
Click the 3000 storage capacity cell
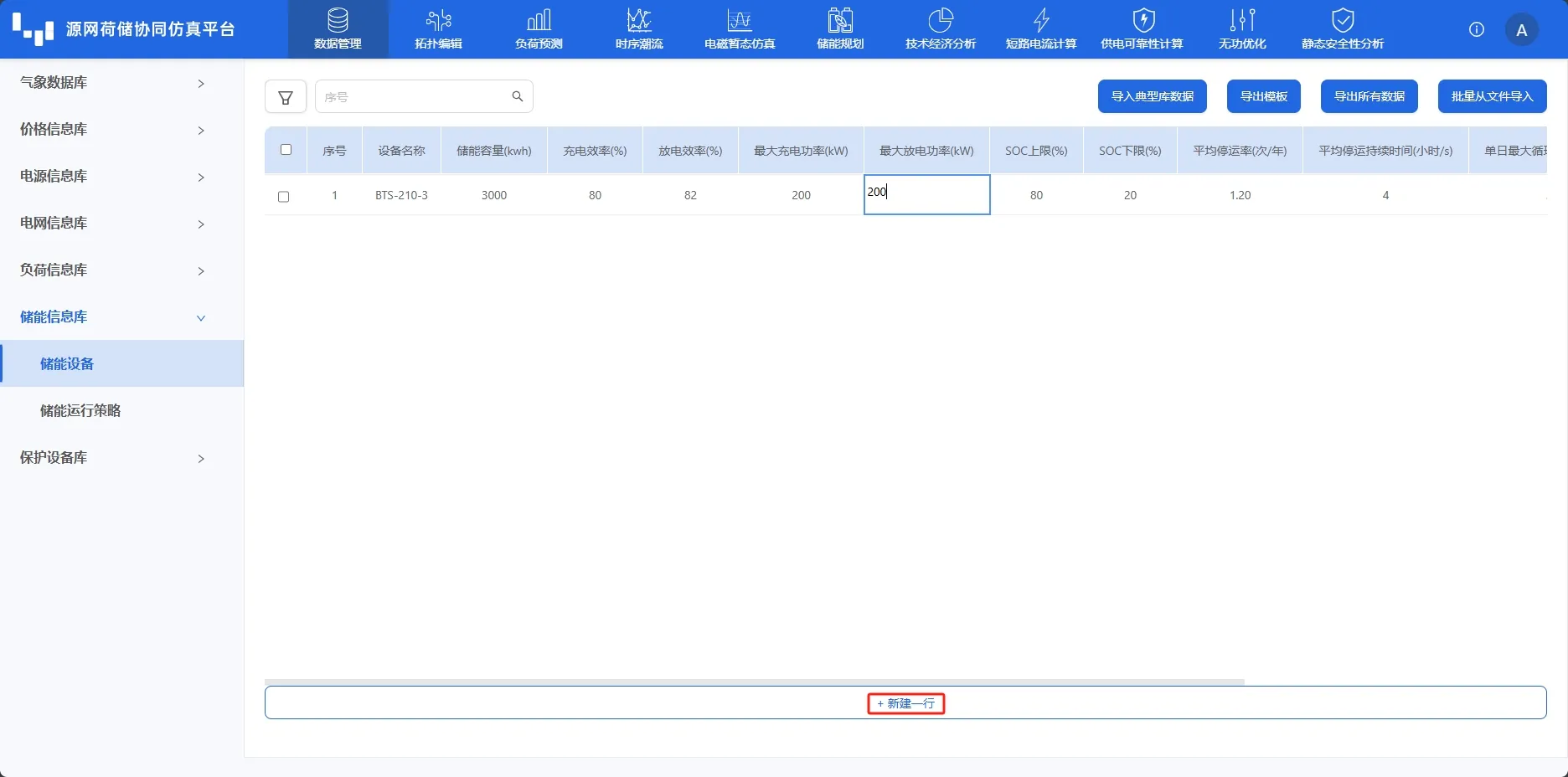click(493, 195)
